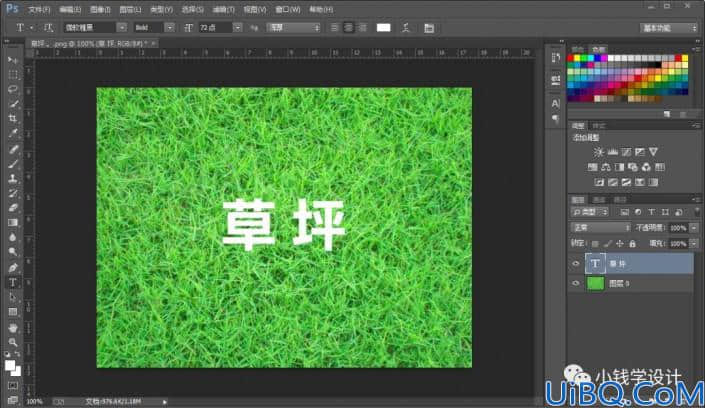Open the layer opacity dropdown arrow
This screenshot has width=705, height=408.
[x=694, y=228]
